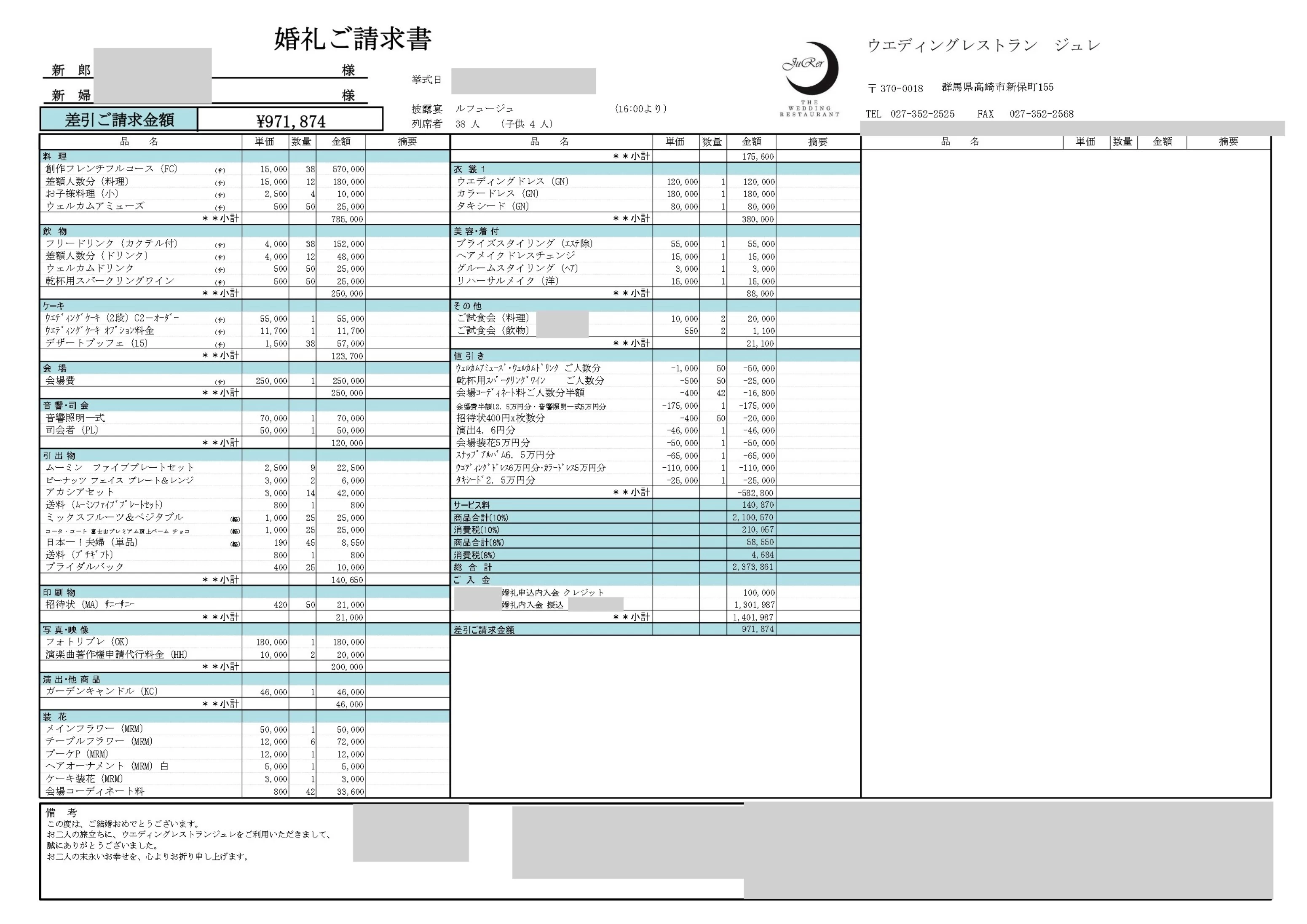
Task: Click the start time (16:00より)
Action: [x=640, y=108]
